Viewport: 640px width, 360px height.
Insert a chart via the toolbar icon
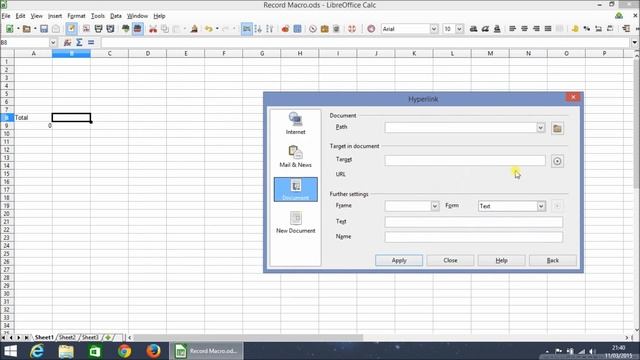pyautogui.click(x=285, y=29)
